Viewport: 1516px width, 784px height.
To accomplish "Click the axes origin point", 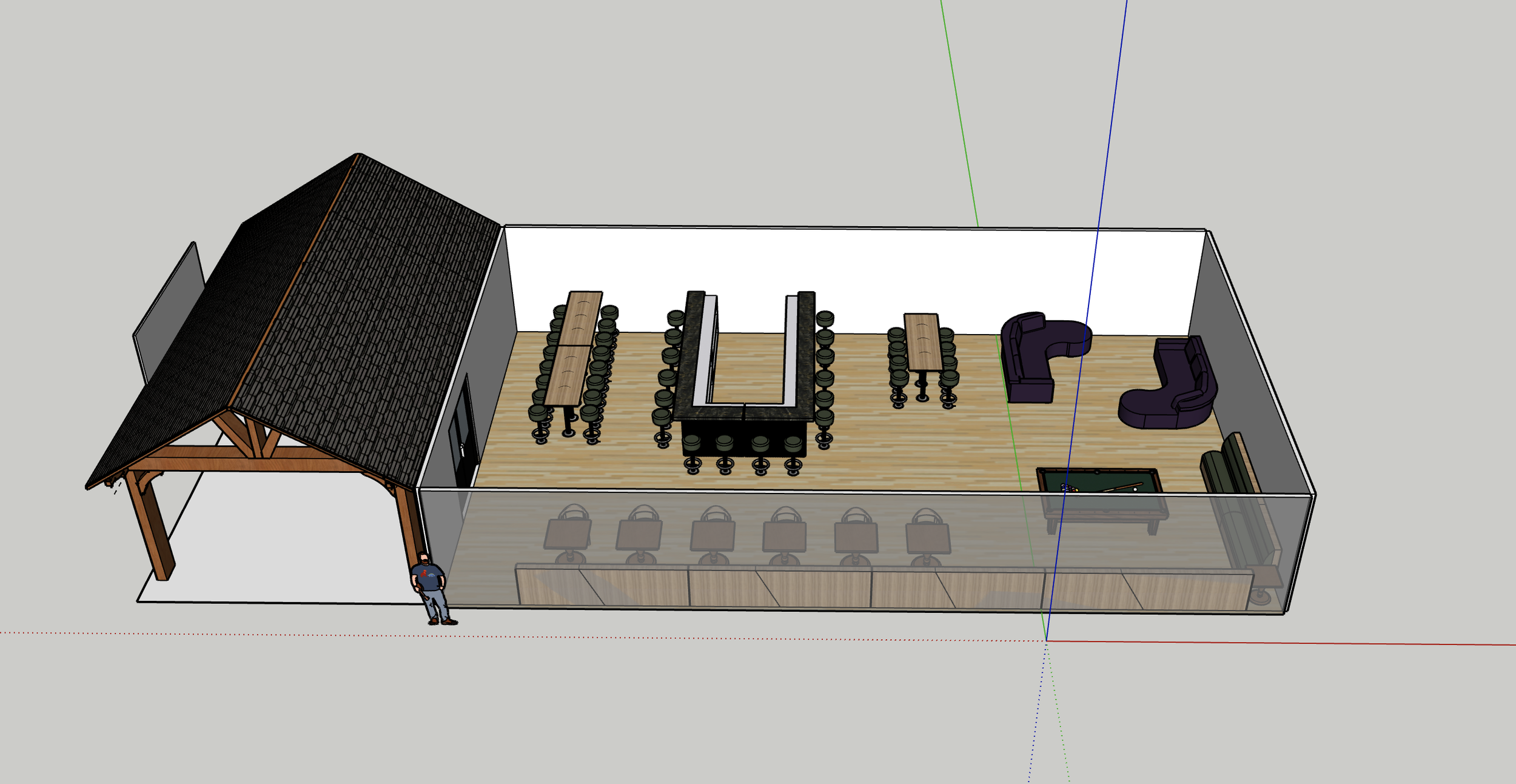I will point(1046,640).
